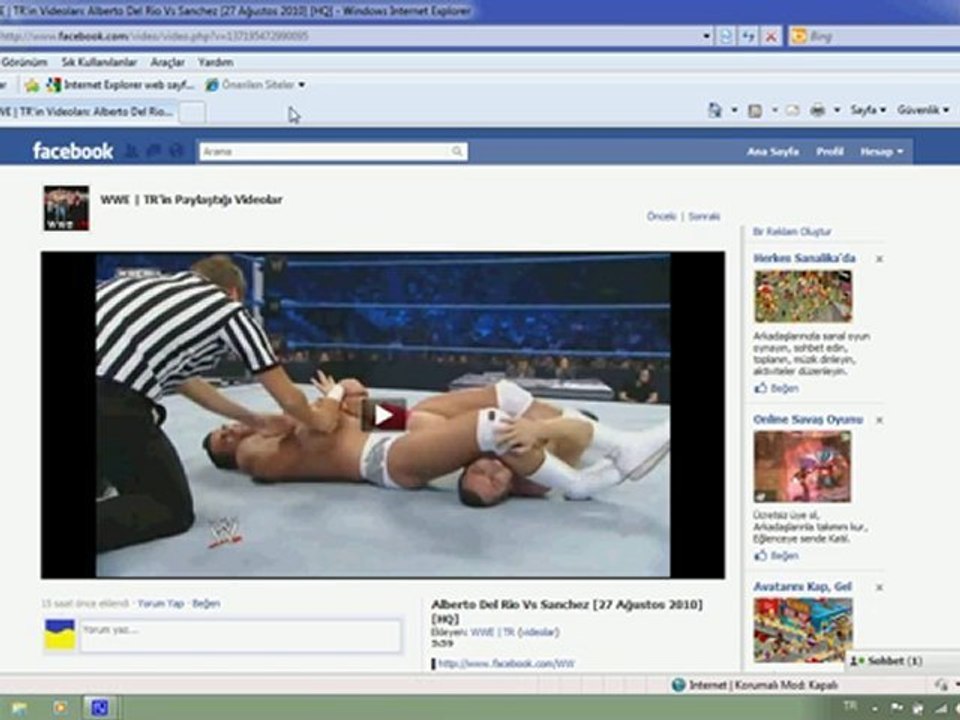Click the Sanalika ad image
The height and width of the screenshot is (720, 960).
coord(803,297)
